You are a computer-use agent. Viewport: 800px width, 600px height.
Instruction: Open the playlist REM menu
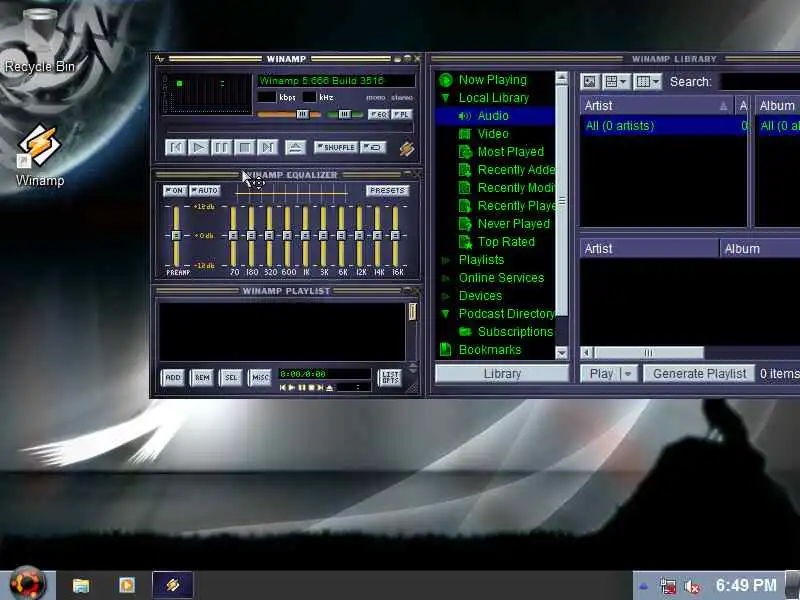pyautogui.click(x=202, y=378)
